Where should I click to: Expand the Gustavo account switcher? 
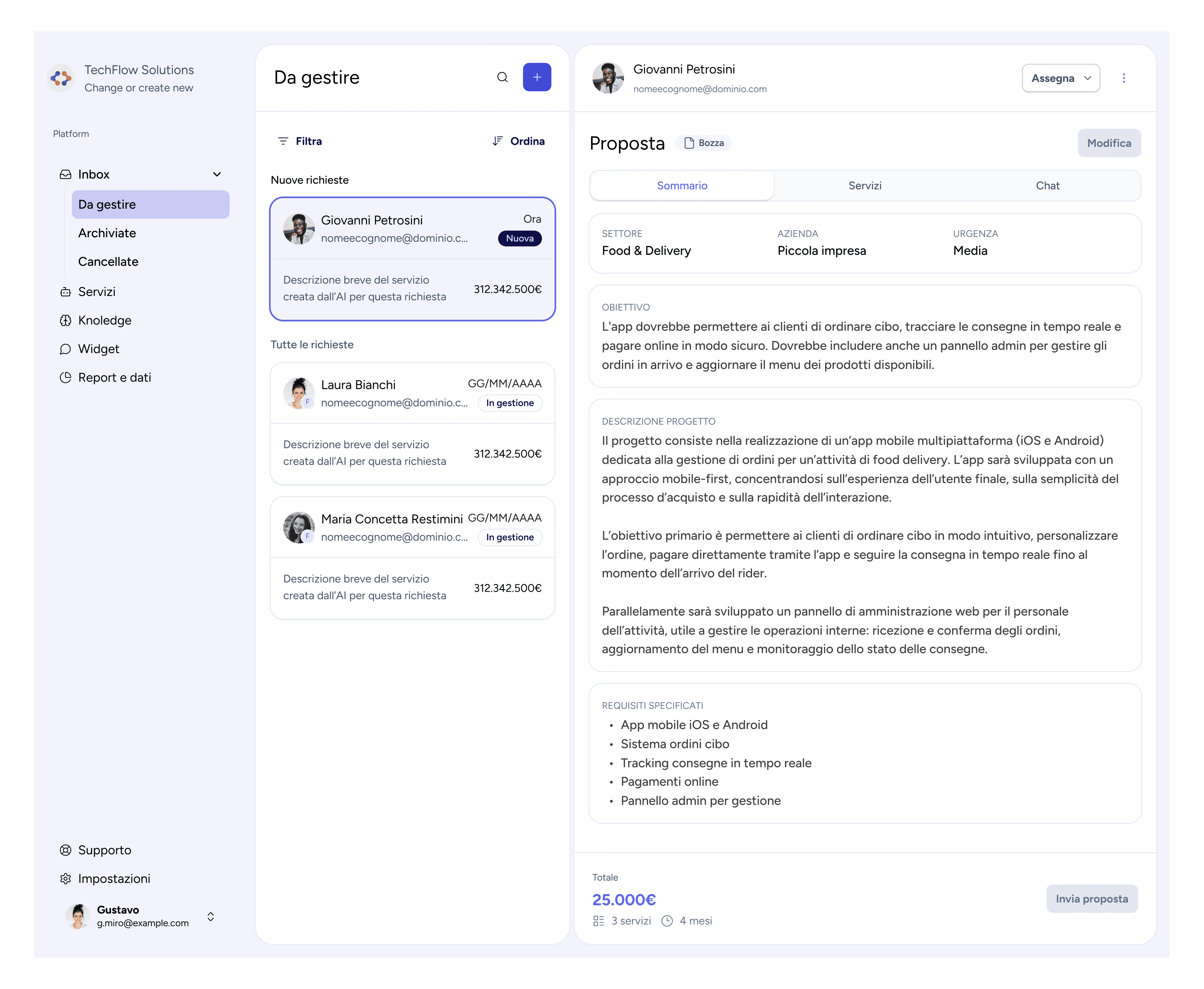(x=210, y=916)
